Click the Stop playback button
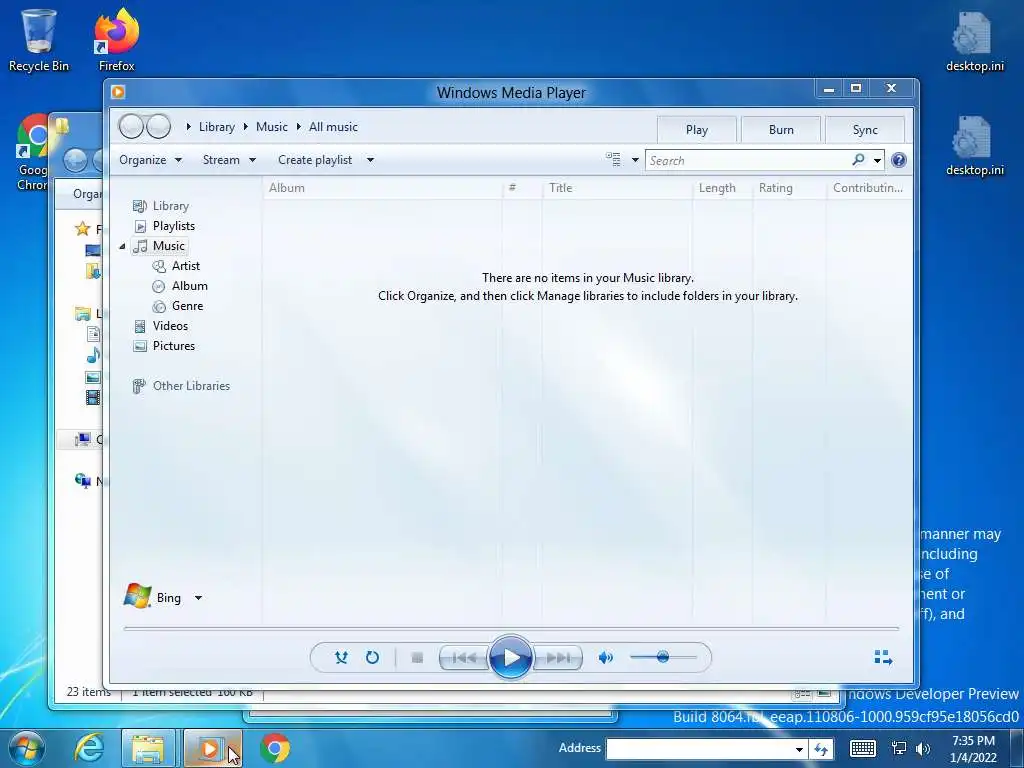This screenshot has height=768, width=1024. (x=417, y=658)
